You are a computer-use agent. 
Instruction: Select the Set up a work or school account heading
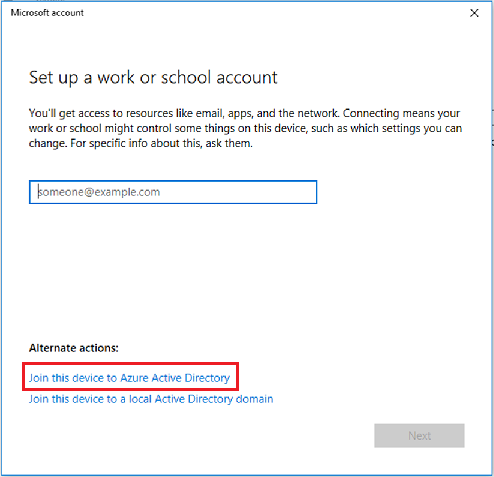(x=153, y=78)
